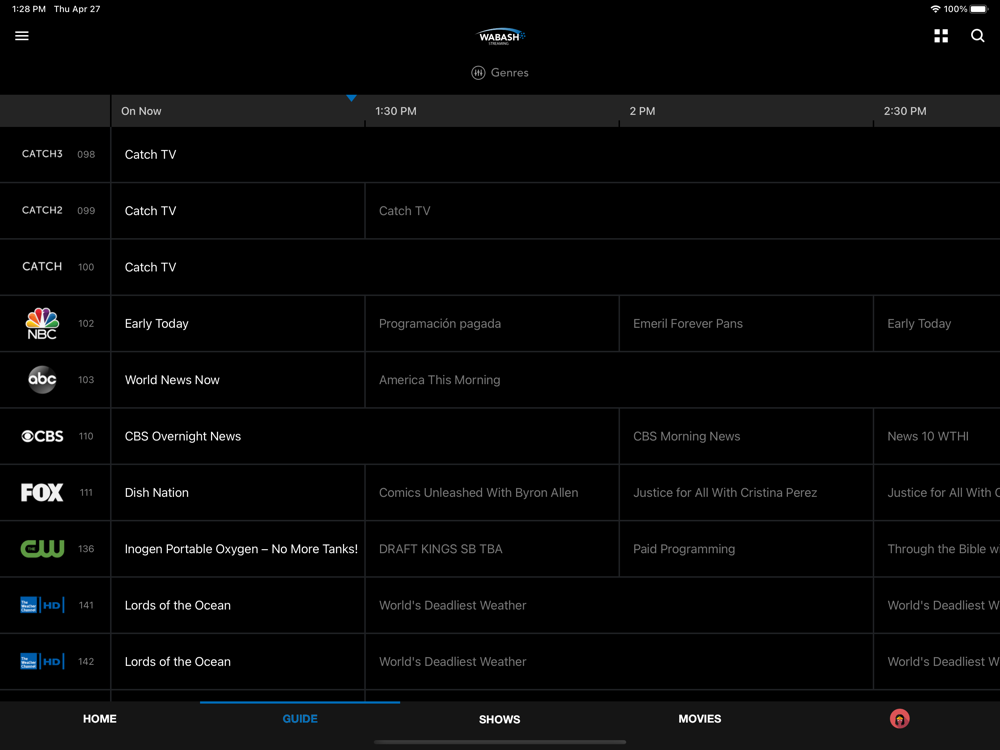Select Weather Channel HD logo on 141
1000x750 pixels.
[42, 605]
